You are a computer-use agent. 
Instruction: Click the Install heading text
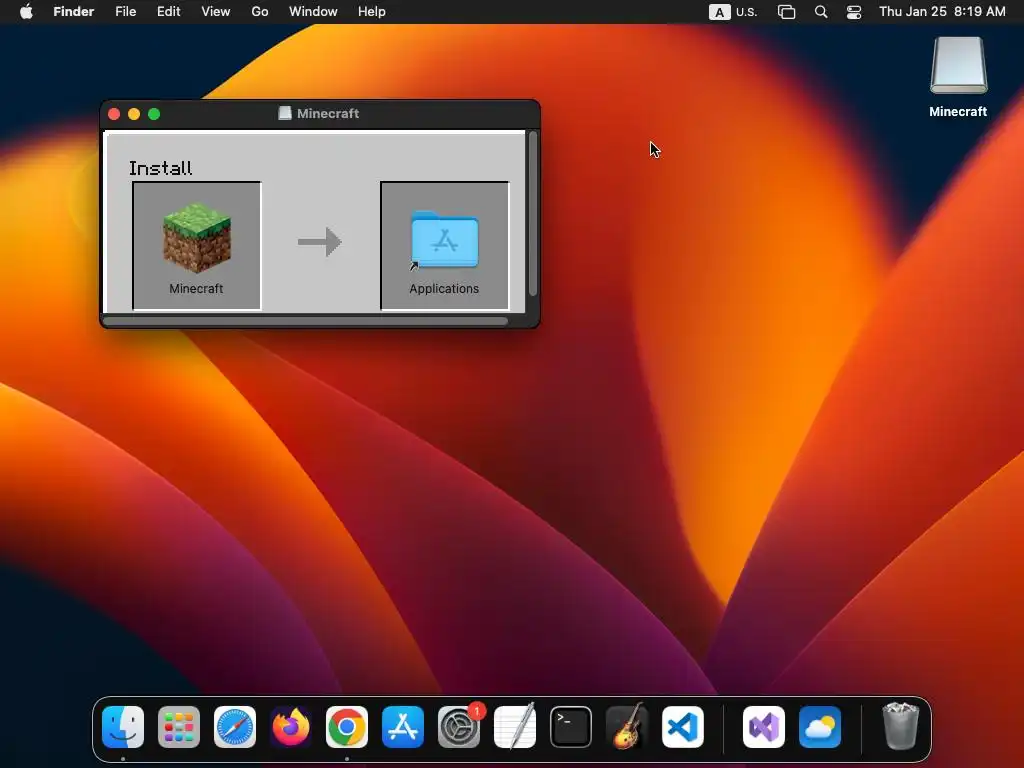(161, 168)
